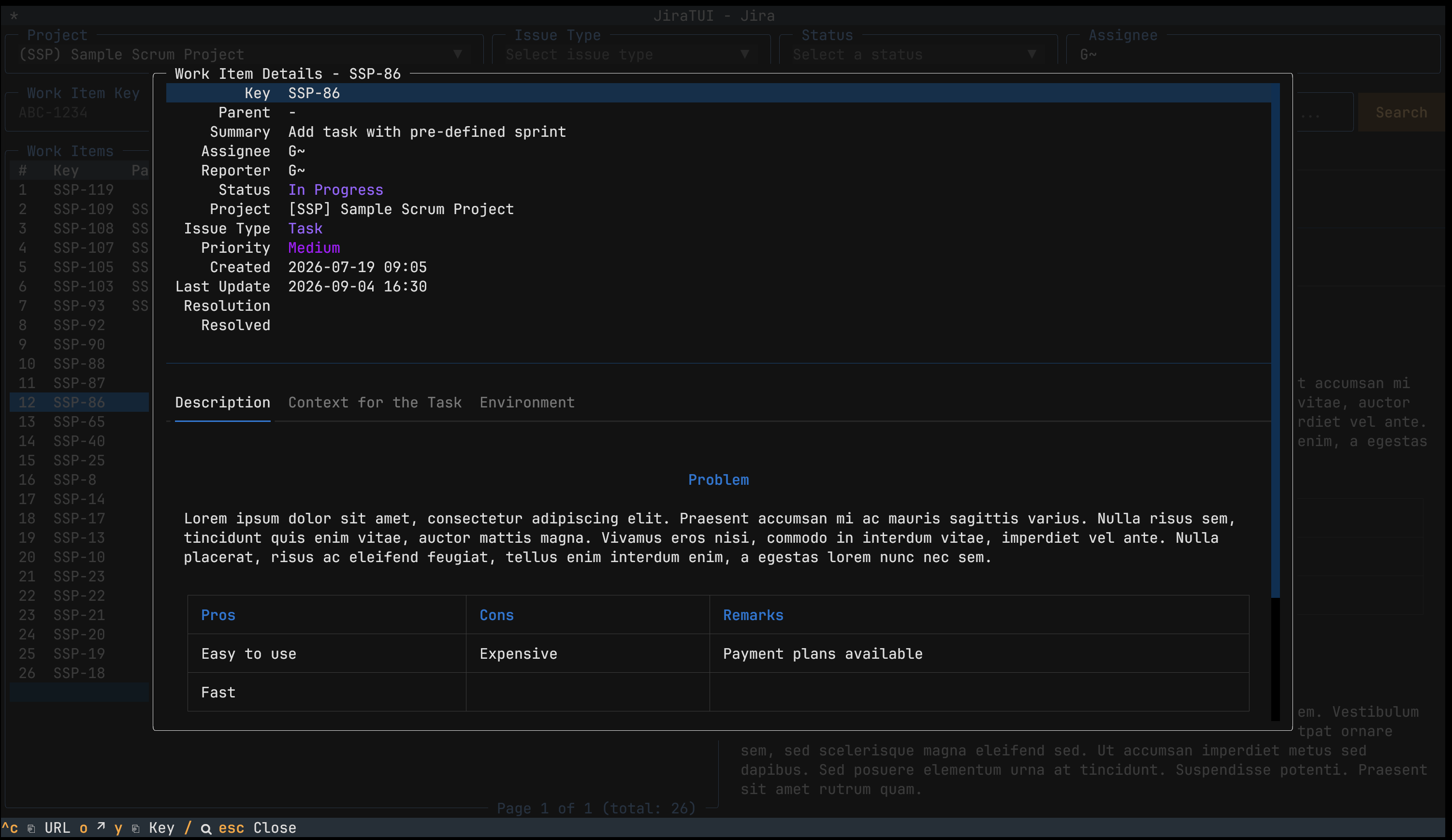Click the Search button behind the dialog
Image resolution: width=1452 pixels, height=840 pixels.
pyautogui.click(x=1401, y=112)
